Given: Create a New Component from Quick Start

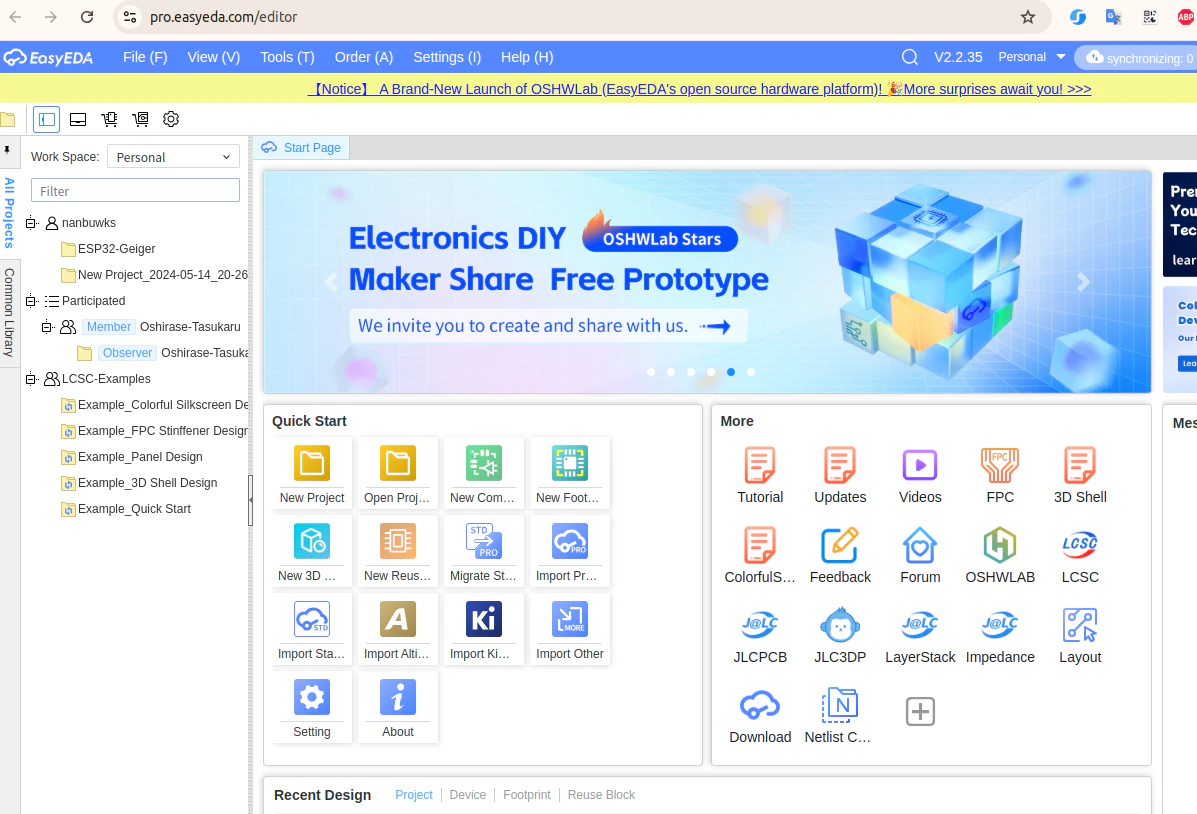Looking at the screenshot, I should point(483,473).
